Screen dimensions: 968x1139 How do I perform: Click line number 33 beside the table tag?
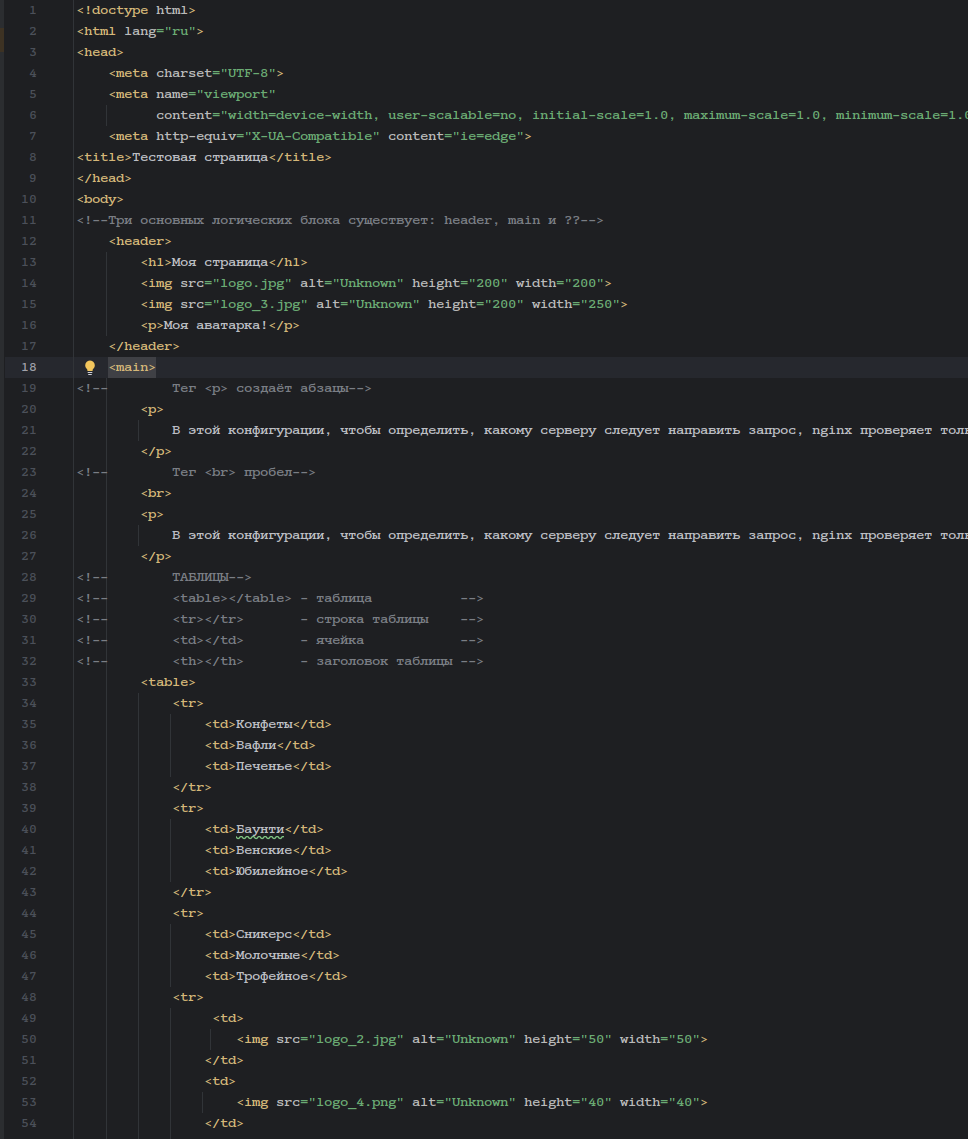pyautogui.click(x=28, y=682)
